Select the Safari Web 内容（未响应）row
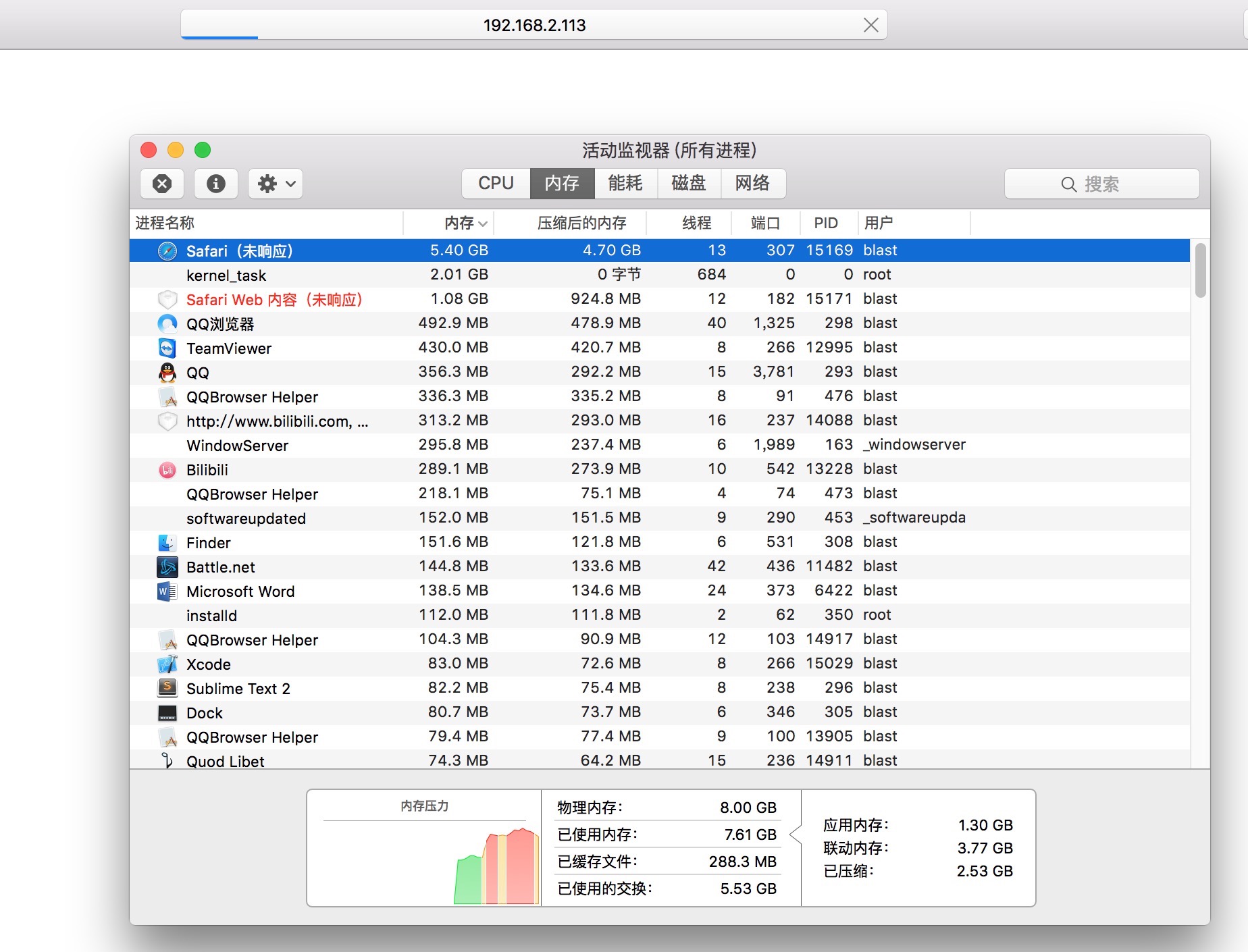Image resolution: width=1248 pixels, height=952 pixels. (x=660, y=299)
